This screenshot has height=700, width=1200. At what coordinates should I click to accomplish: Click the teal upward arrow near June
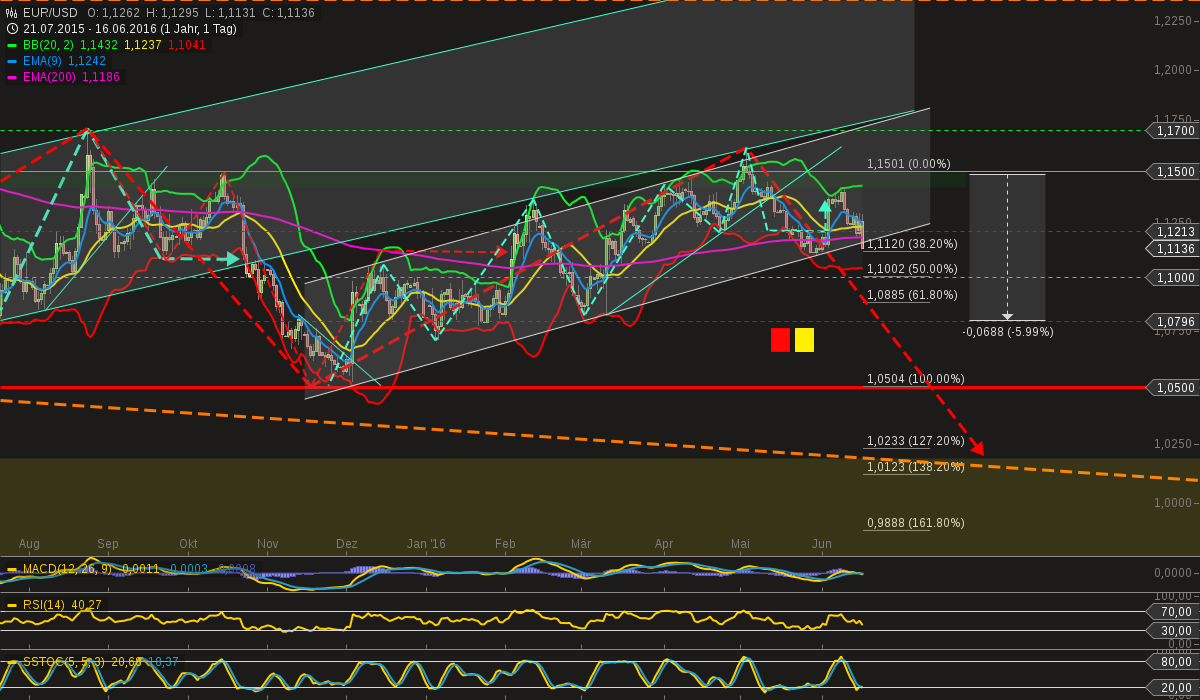click(826, 207)
